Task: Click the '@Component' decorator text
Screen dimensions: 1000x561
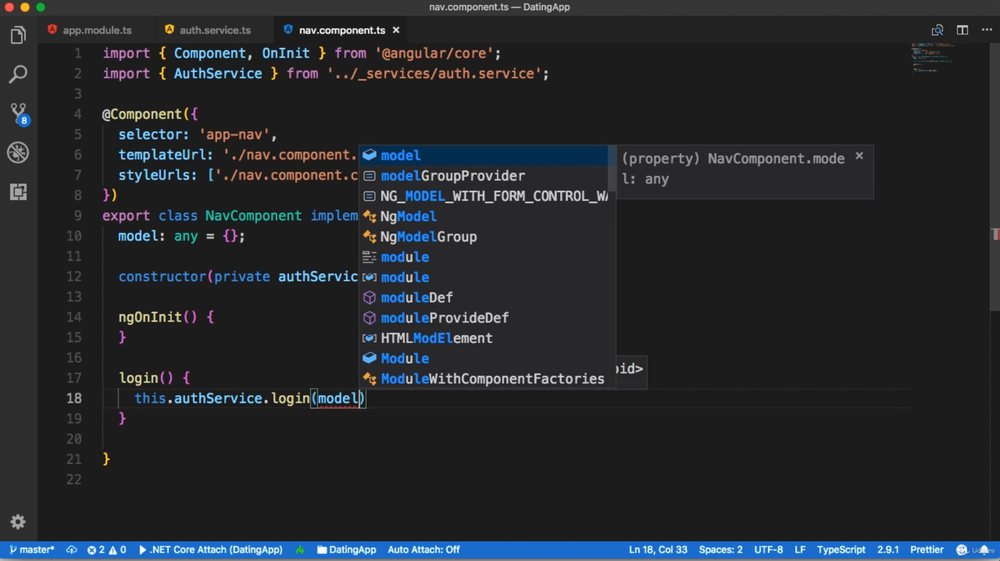Action: [x=142, y=115]
